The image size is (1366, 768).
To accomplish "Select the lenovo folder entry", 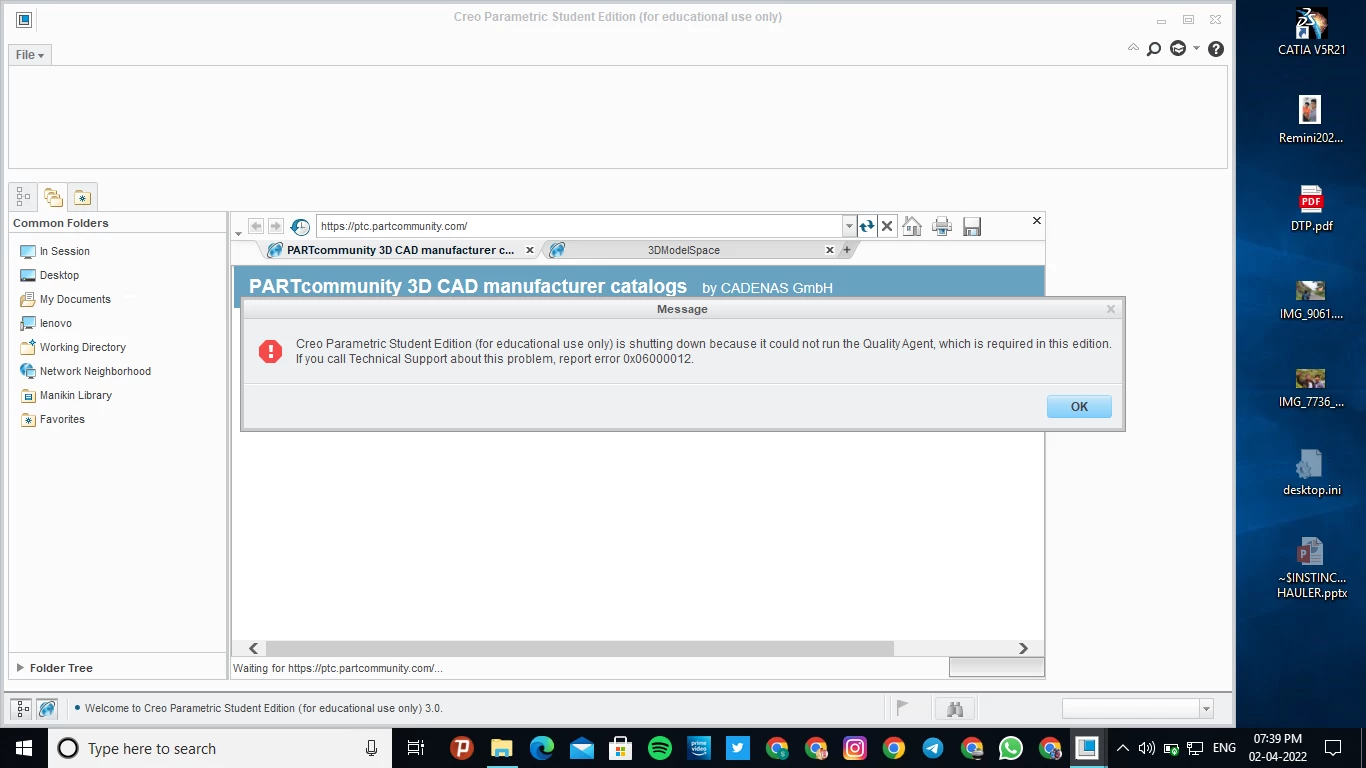I will click(46, 323).
